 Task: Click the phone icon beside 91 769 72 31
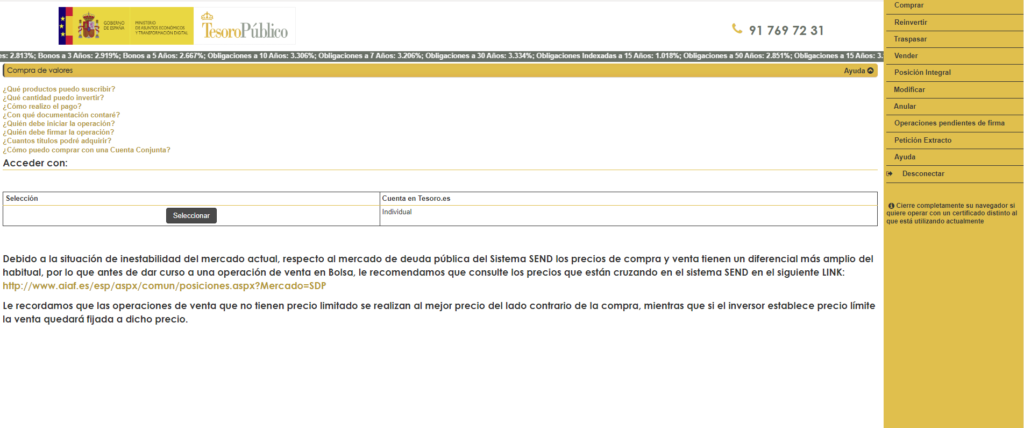tap(737, 29)
